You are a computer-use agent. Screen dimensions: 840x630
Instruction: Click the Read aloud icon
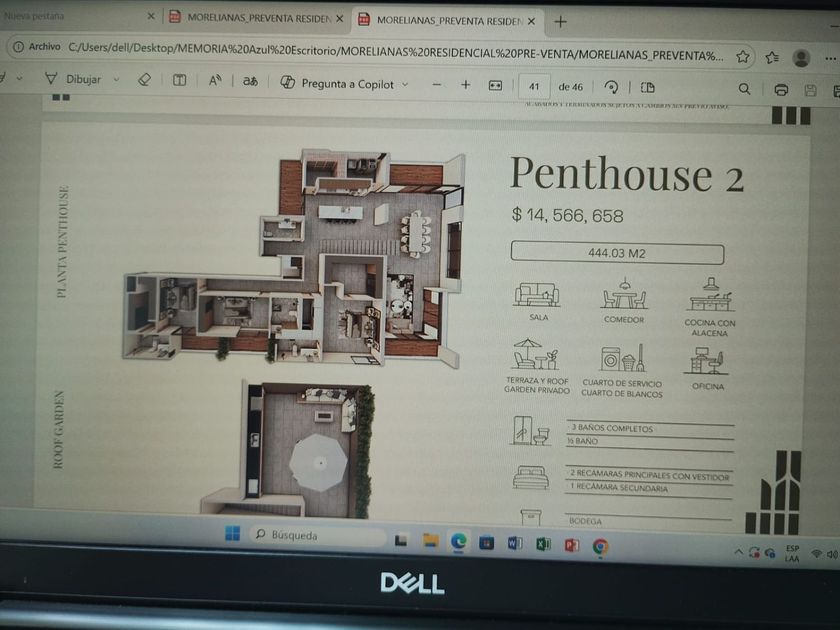[x=215, y=81]
